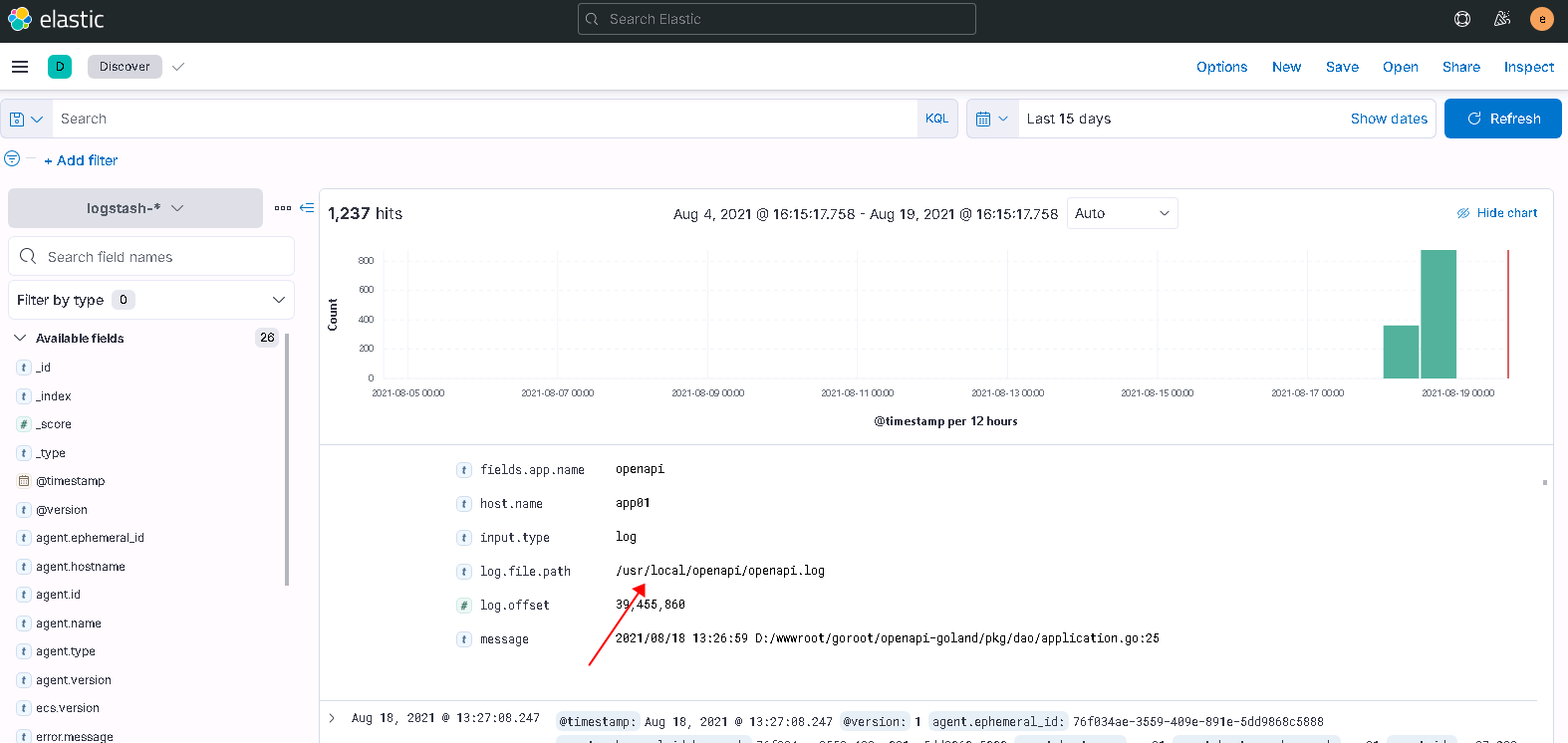Click the field list scrollbar
Screen dimensions: 1568x743
(x=287, y=459)
